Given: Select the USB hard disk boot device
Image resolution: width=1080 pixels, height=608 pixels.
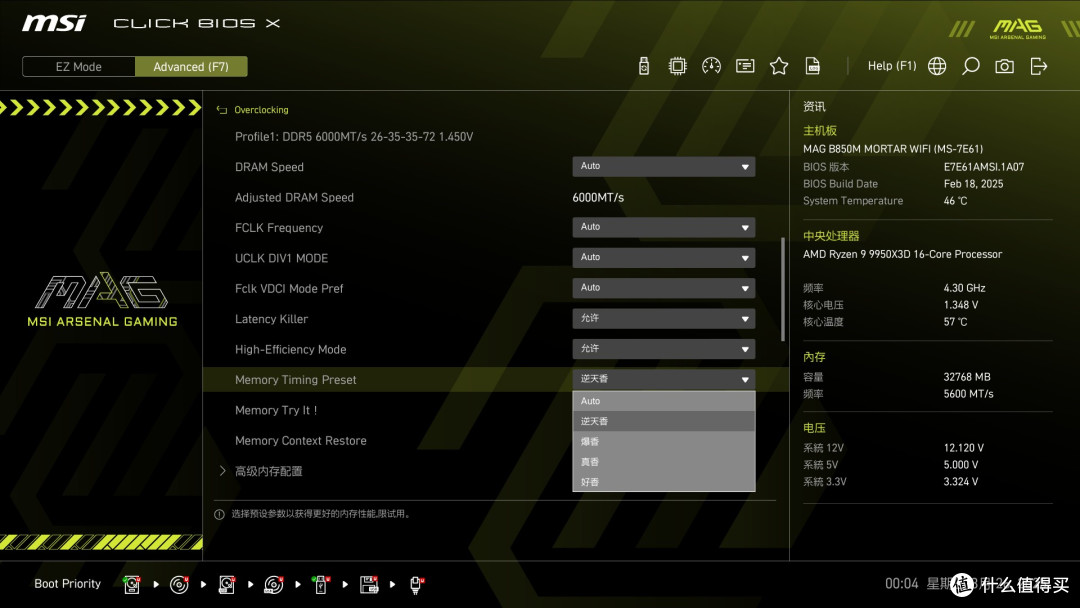Looking at the screenshot, I should [227, 585].
